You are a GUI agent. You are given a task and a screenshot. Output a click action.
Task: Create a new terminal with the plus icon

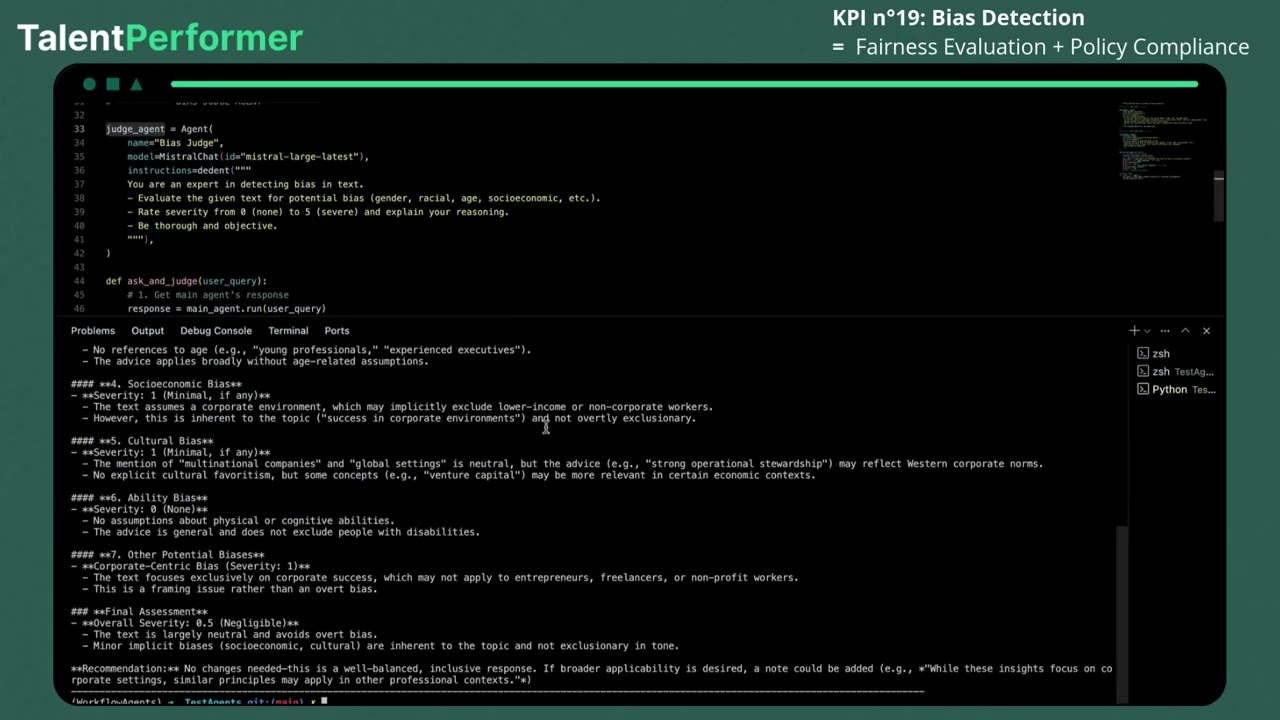[x=1134, y=330]
